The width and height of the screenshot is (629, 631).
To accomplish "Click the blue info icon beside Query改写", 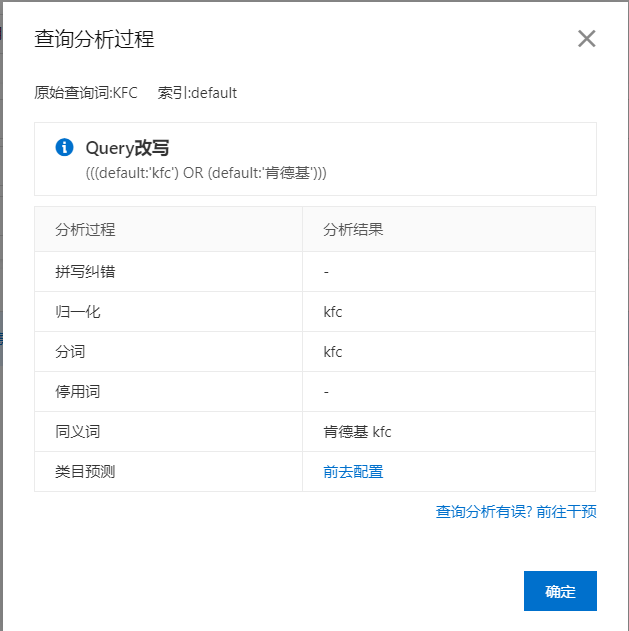I will 64,147.
